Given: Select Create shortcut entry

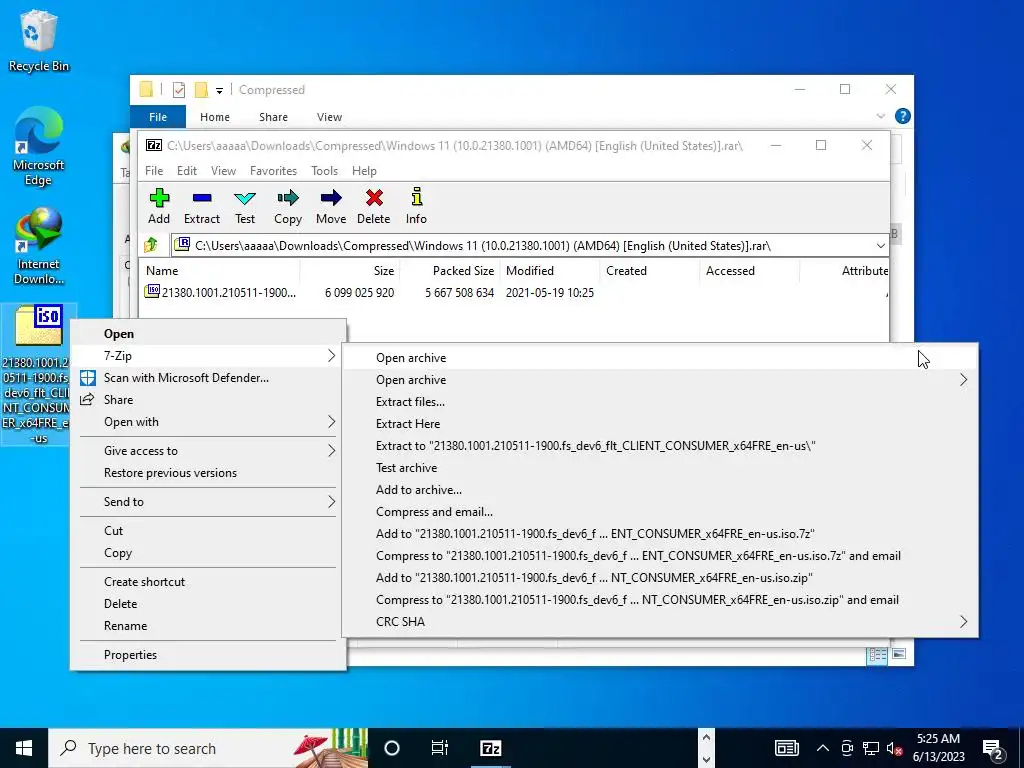Looking at the screenshot, I should (208, 582).
